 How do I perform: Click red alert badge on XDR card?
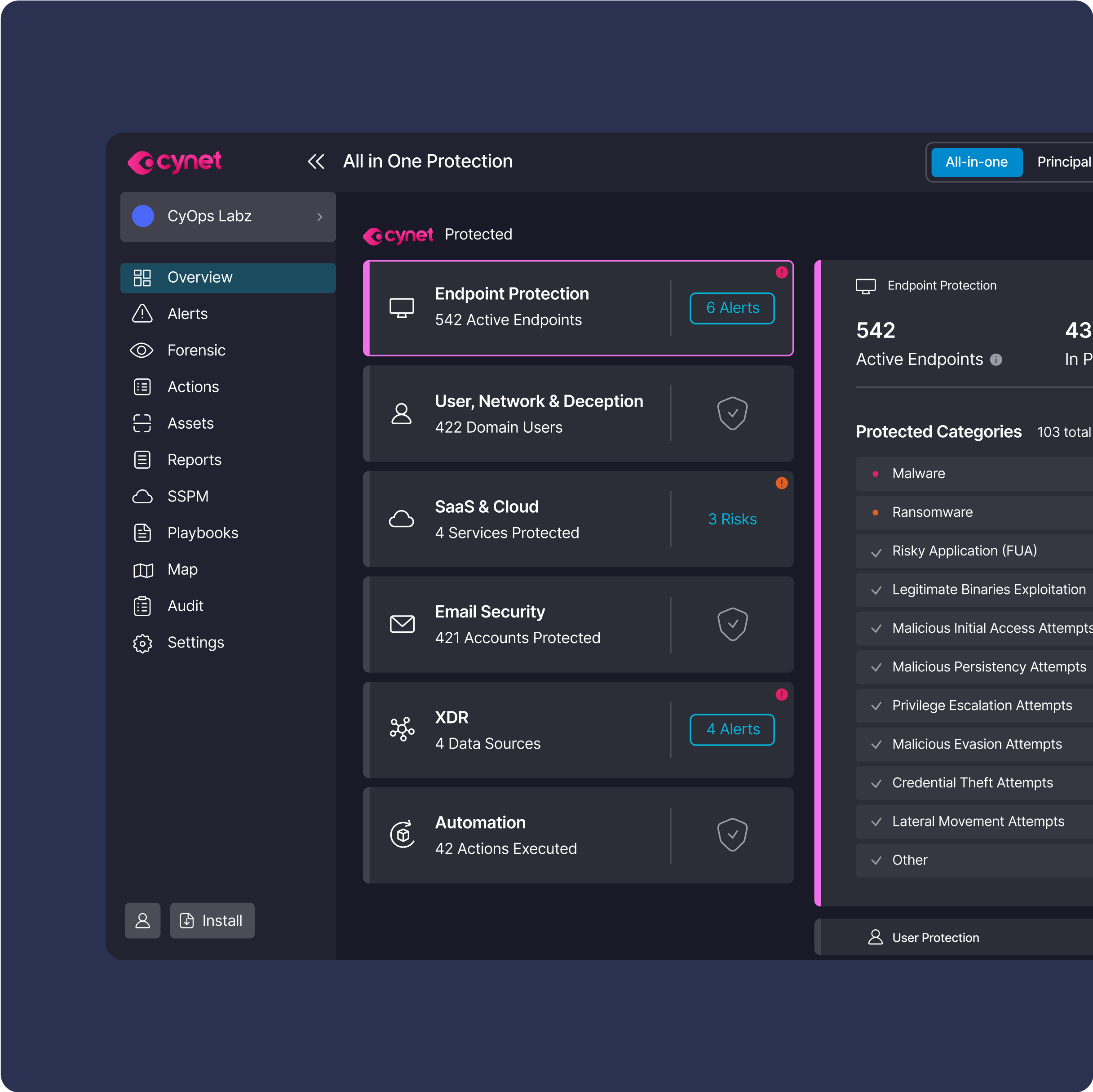point(781,695)
